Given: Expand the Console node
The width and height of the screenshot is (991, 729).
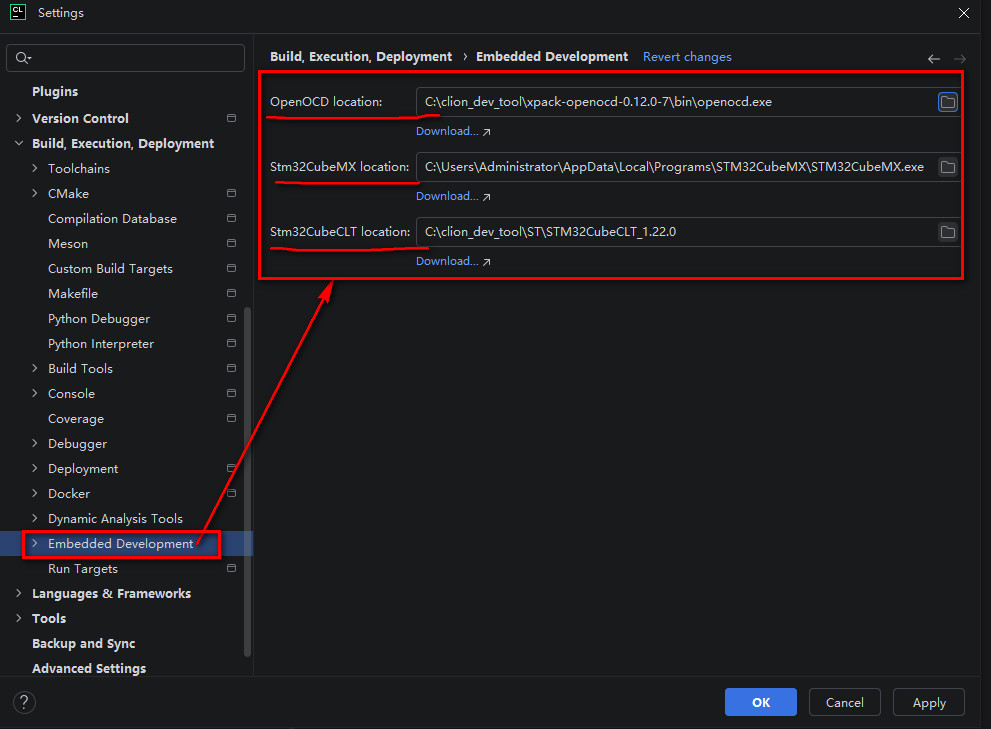Looking at the screenshot, I should coord(35,393).
